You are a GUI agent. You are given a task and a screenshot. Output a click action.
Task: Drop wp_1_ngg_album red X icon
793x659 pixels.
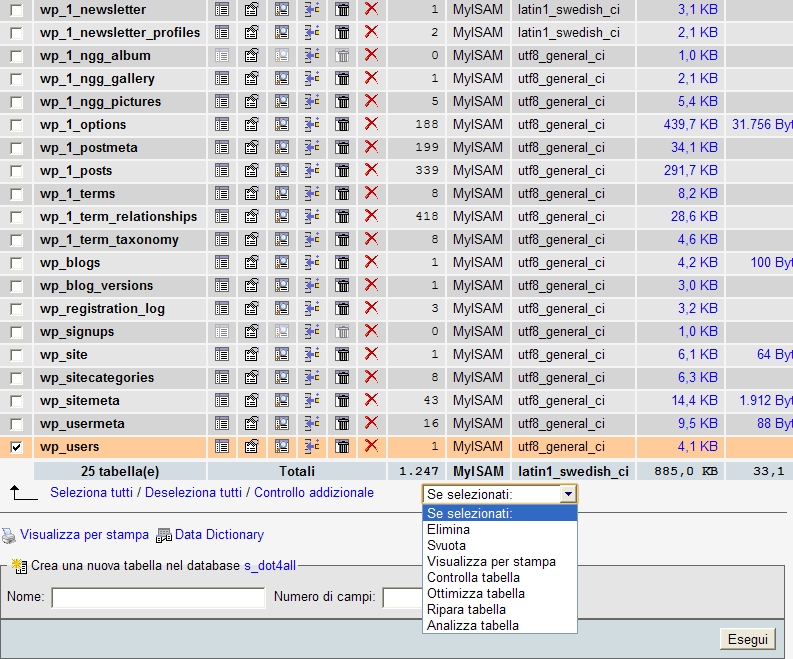point(371,55)
